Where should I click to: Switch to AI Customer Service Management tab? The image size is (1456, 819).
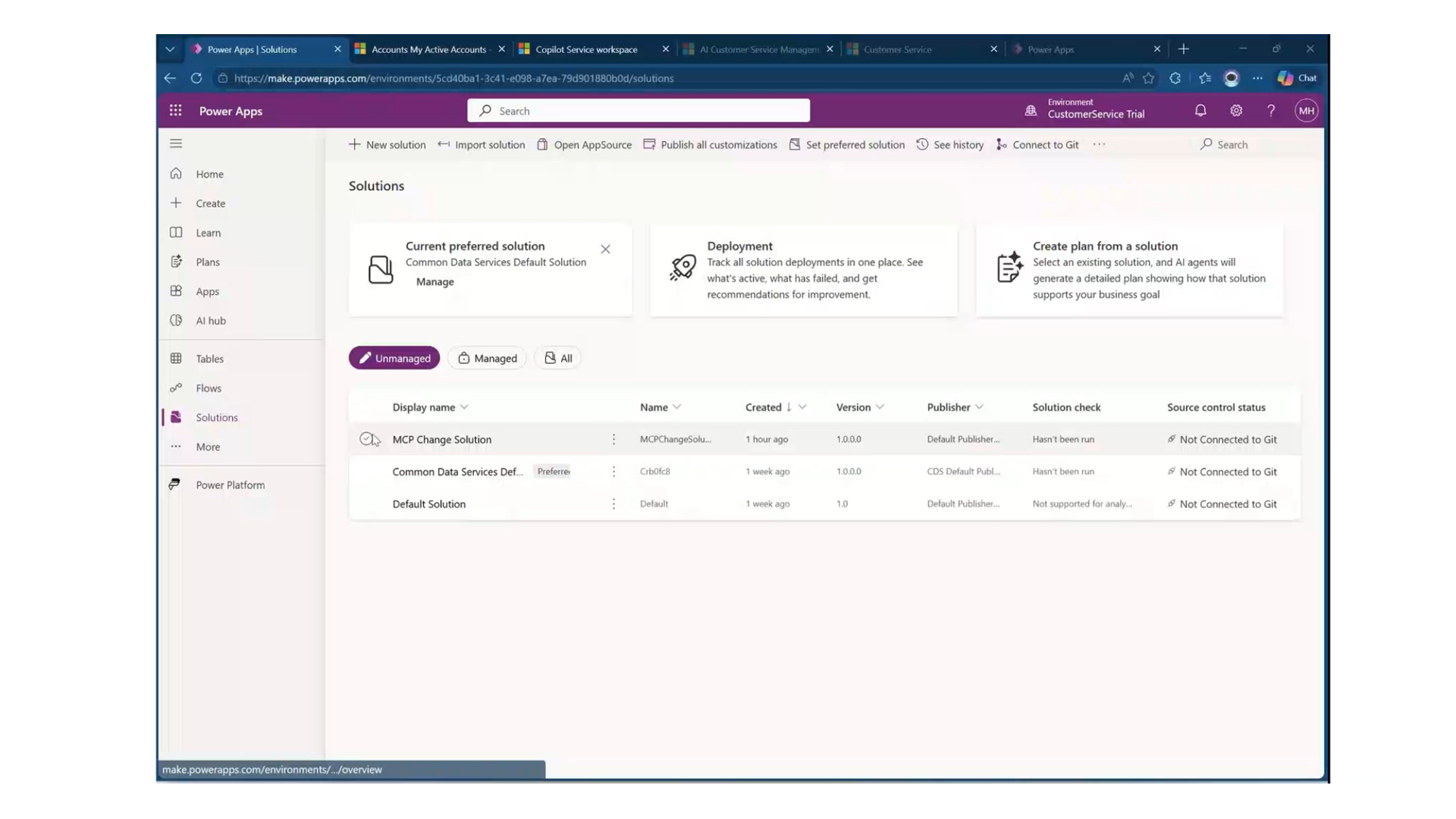(758, 49)
